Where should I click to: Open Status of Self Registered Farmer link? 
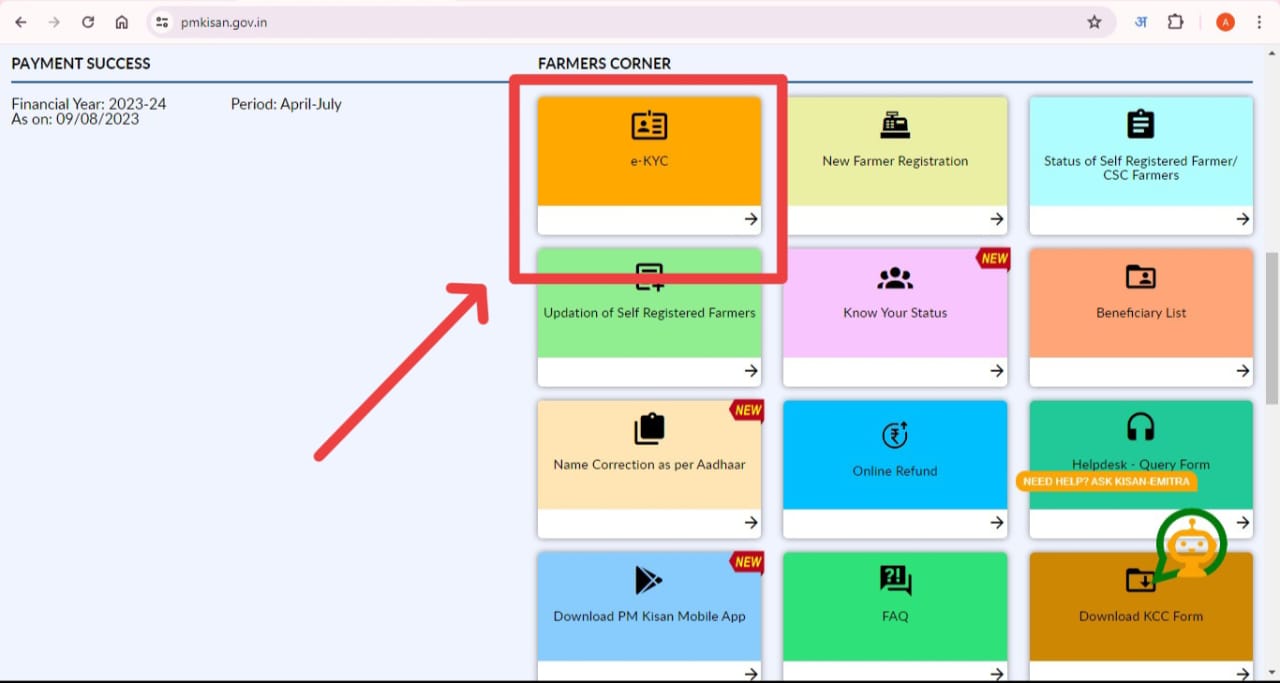(1141, 167)
